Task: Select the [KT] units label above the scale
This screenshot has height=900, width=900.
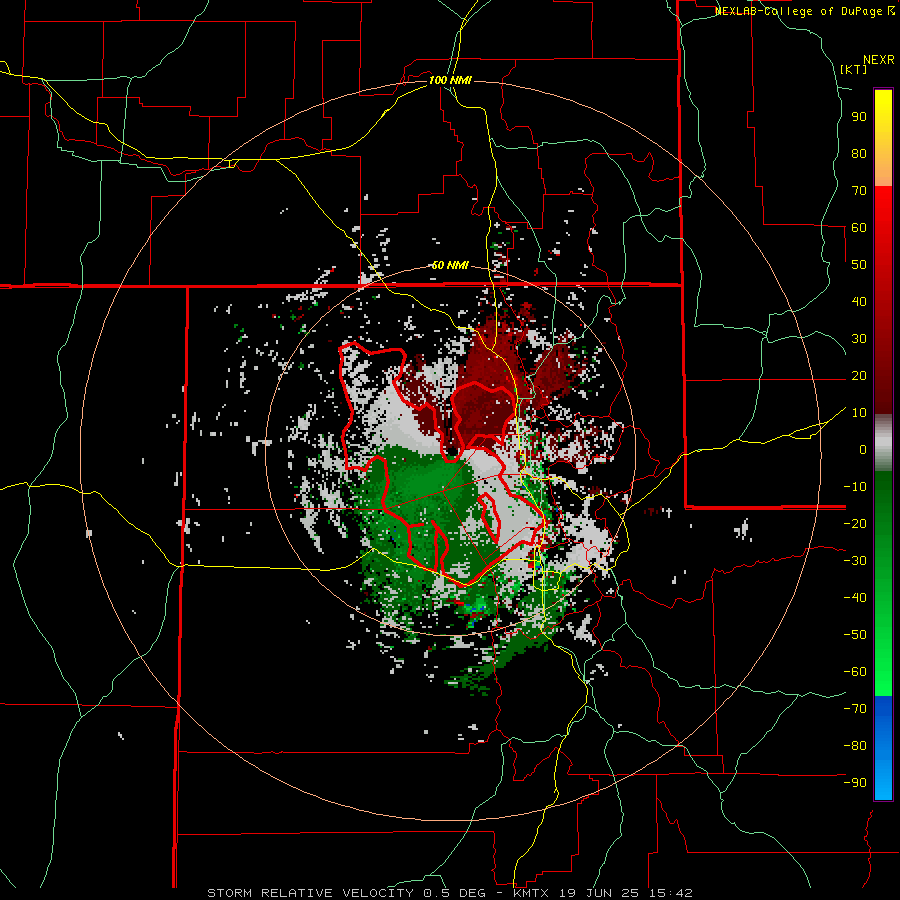Action: tap(854, 69)
